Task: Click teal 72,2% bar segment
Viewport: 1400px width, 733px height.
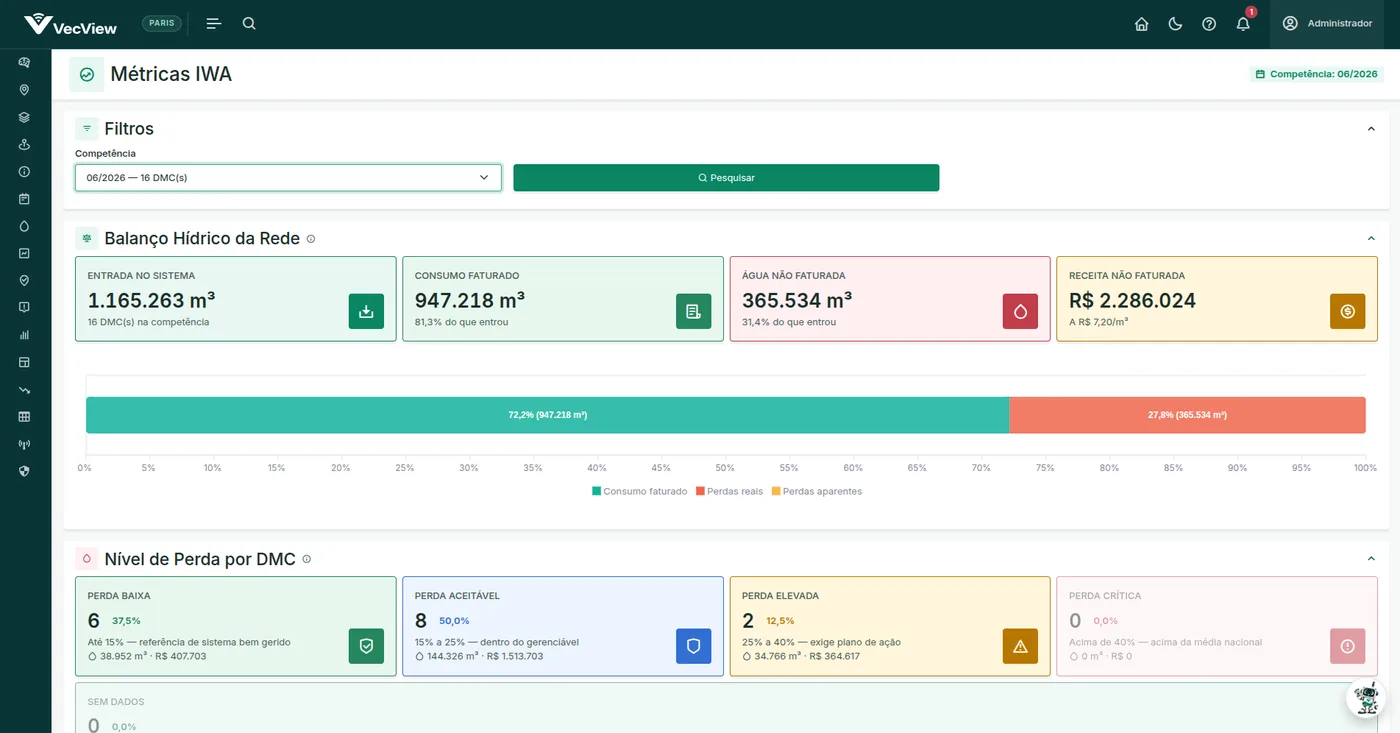Action: coord(547,415)
